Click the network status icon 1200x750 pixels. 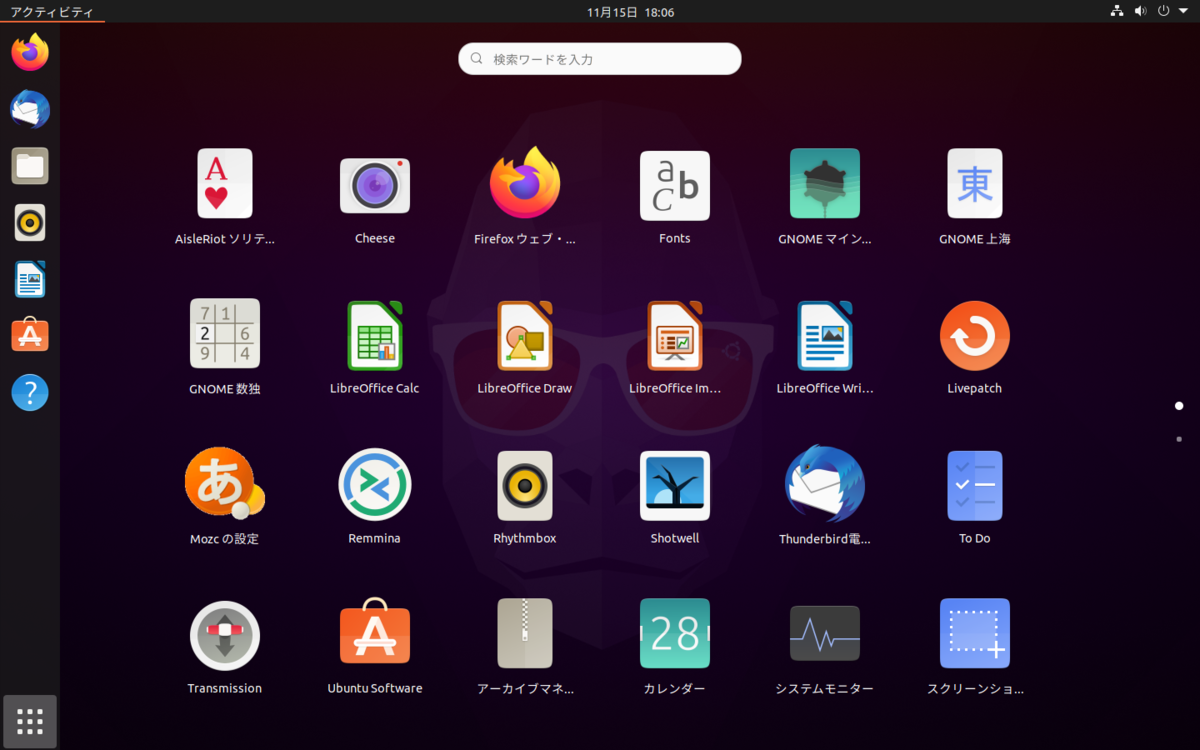(x=1117, y=12)
